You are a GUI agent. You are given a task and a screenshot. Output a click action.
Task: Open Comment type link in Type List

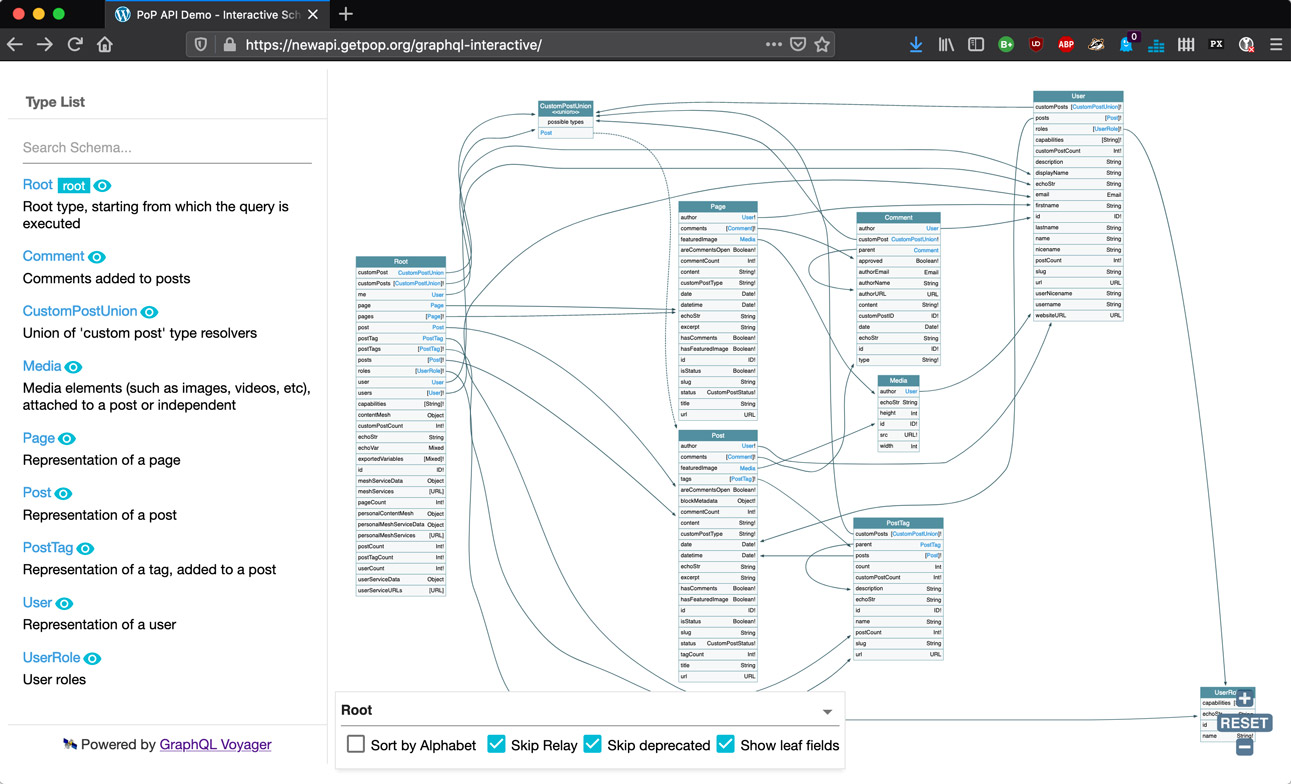tap(53, 256)
